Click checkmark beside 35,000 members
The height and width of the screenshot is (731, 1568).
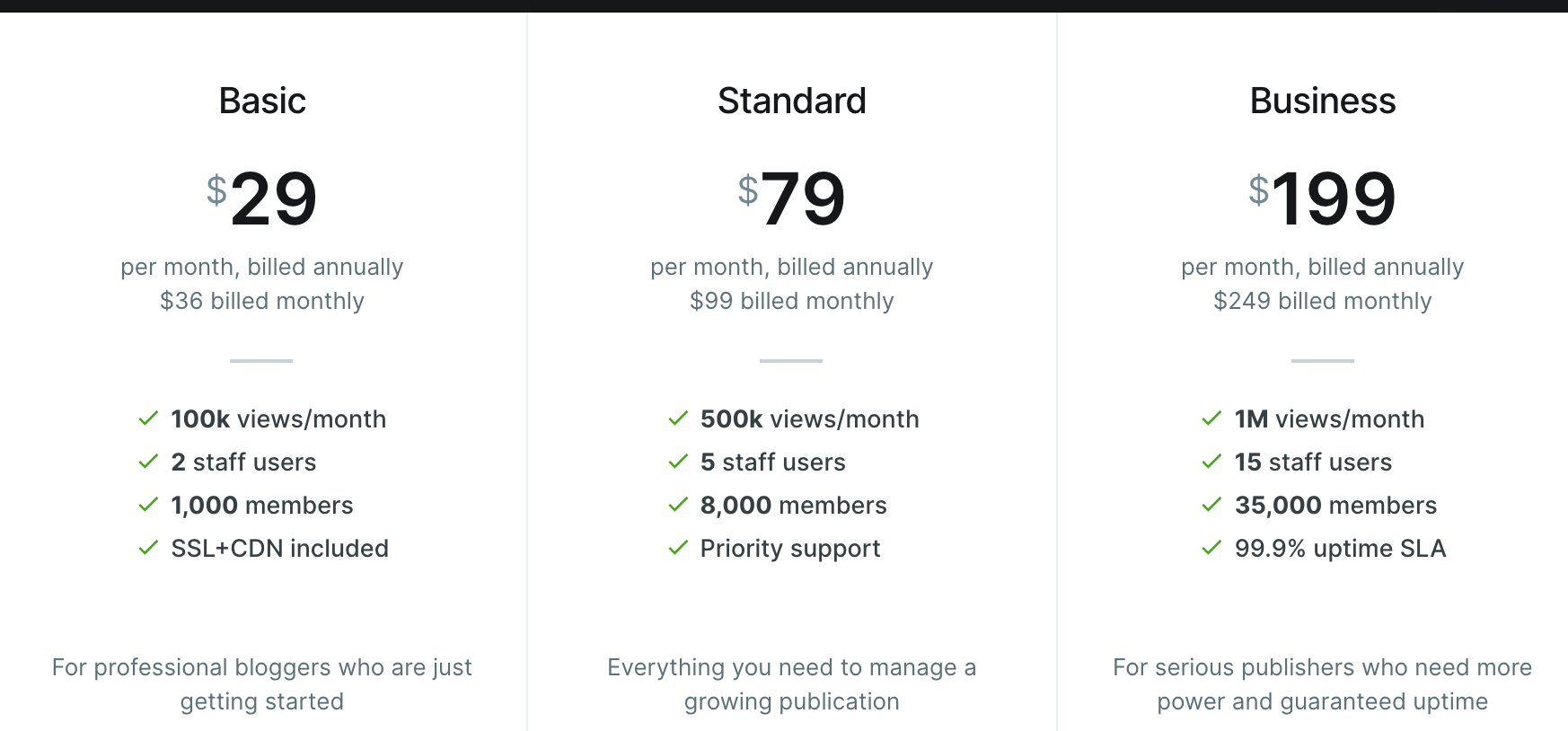pos(1211,505)
